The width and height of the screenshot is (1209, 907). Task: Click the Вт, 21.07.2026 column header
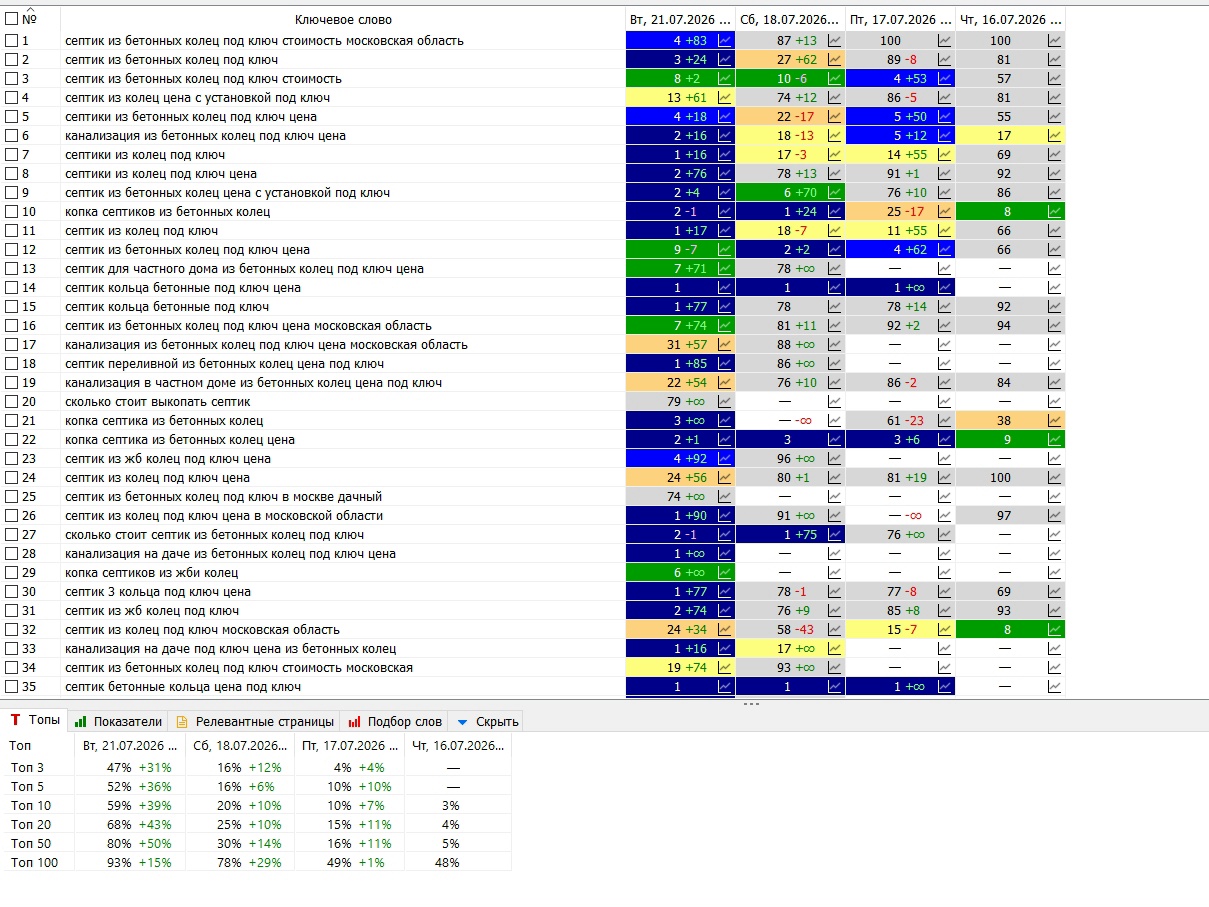click(680, 19)
